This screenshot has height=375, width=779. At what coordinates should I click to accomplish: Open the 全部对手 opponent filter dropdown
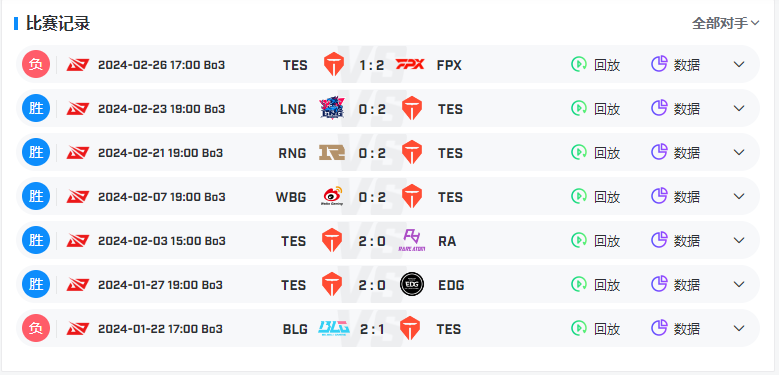[x=725, y=23]
